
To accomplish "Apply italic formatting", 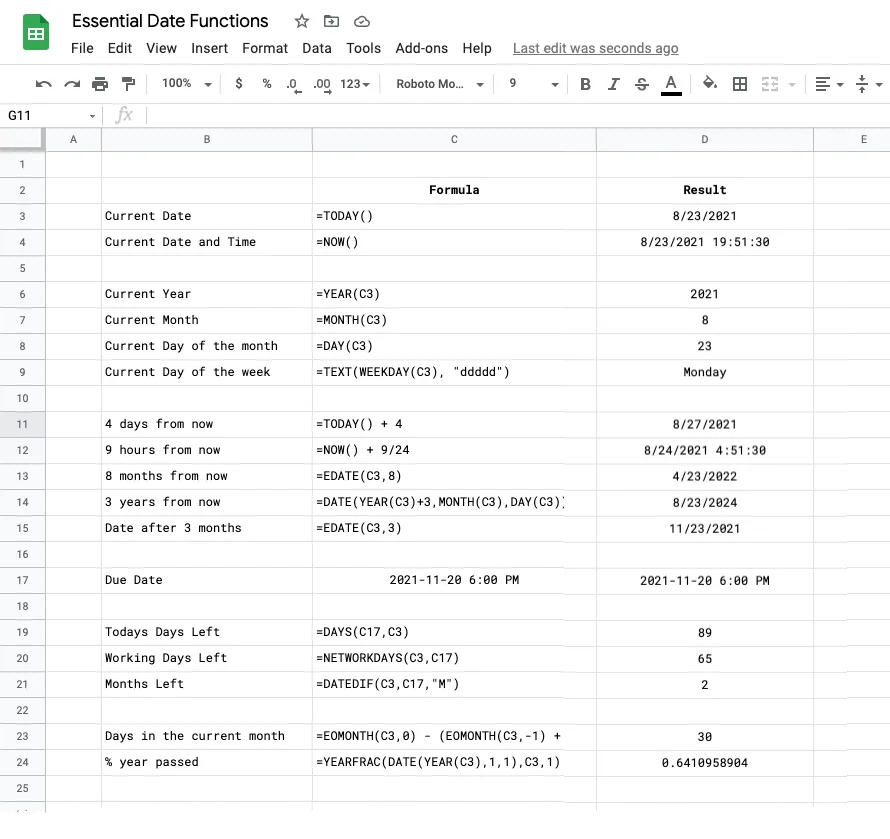I will (x=613, y=84).
